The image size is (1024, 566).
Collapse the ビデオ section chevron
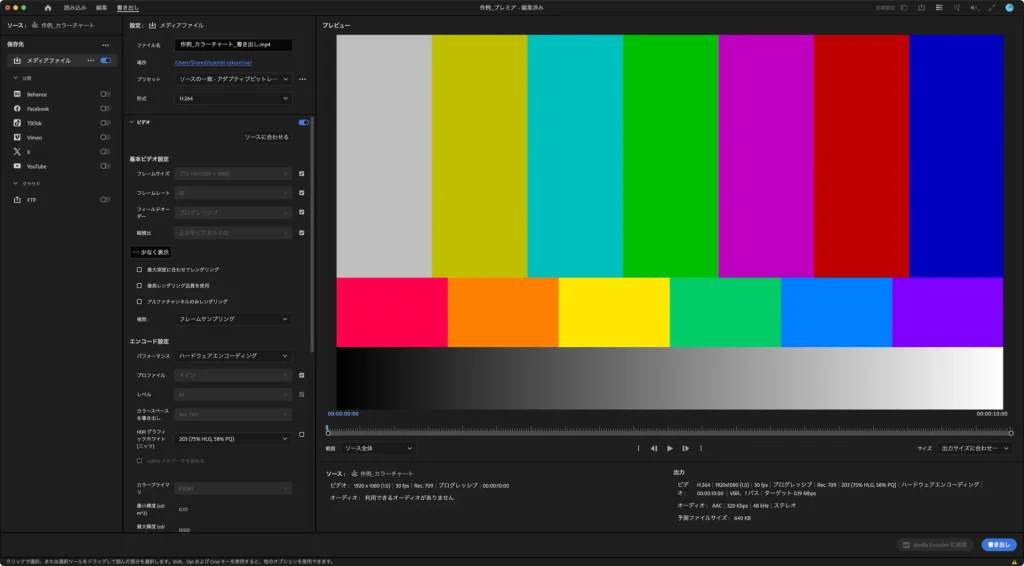pyautogui.click(x=131, y=122)
